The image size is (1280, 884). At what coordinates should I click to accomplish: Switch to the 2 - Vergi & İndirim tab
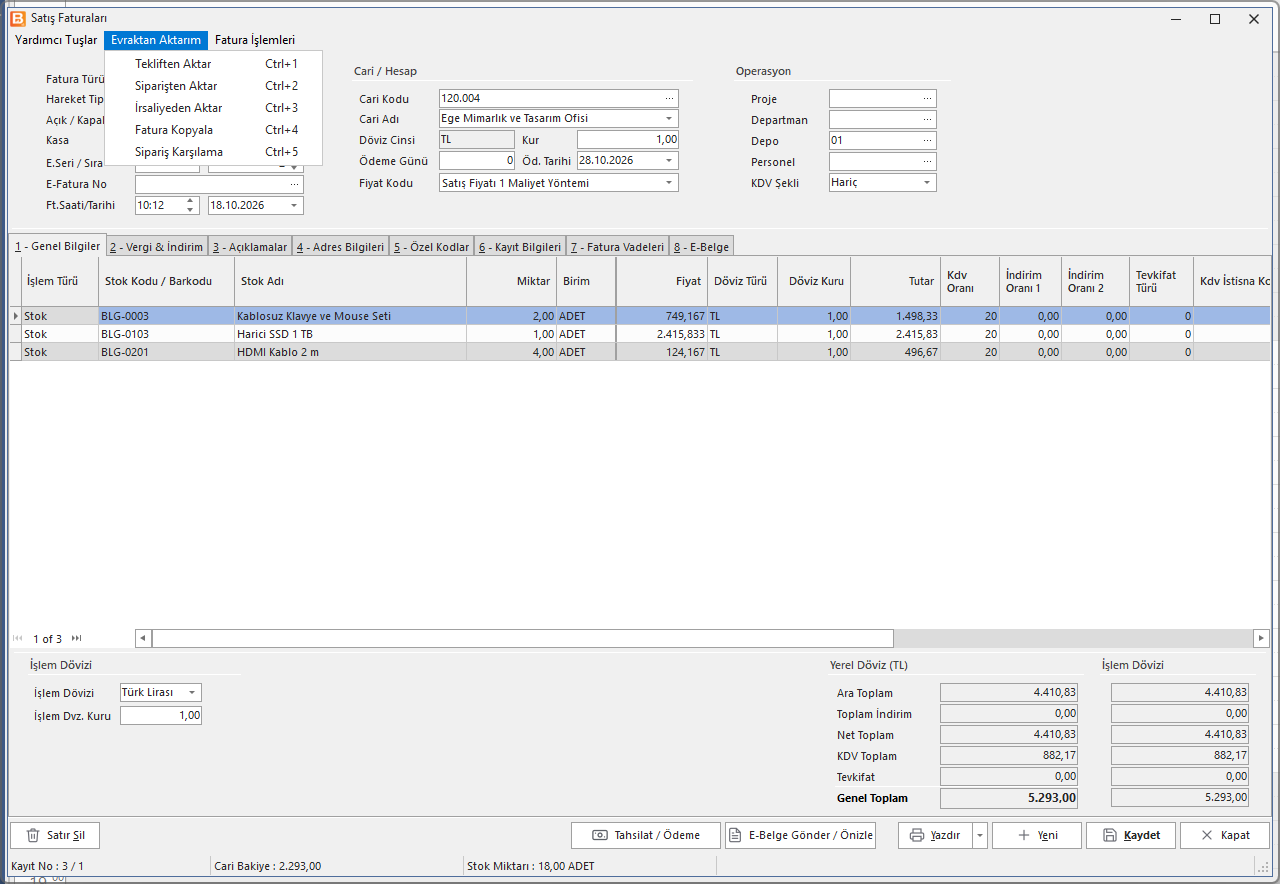pos(156,247)
